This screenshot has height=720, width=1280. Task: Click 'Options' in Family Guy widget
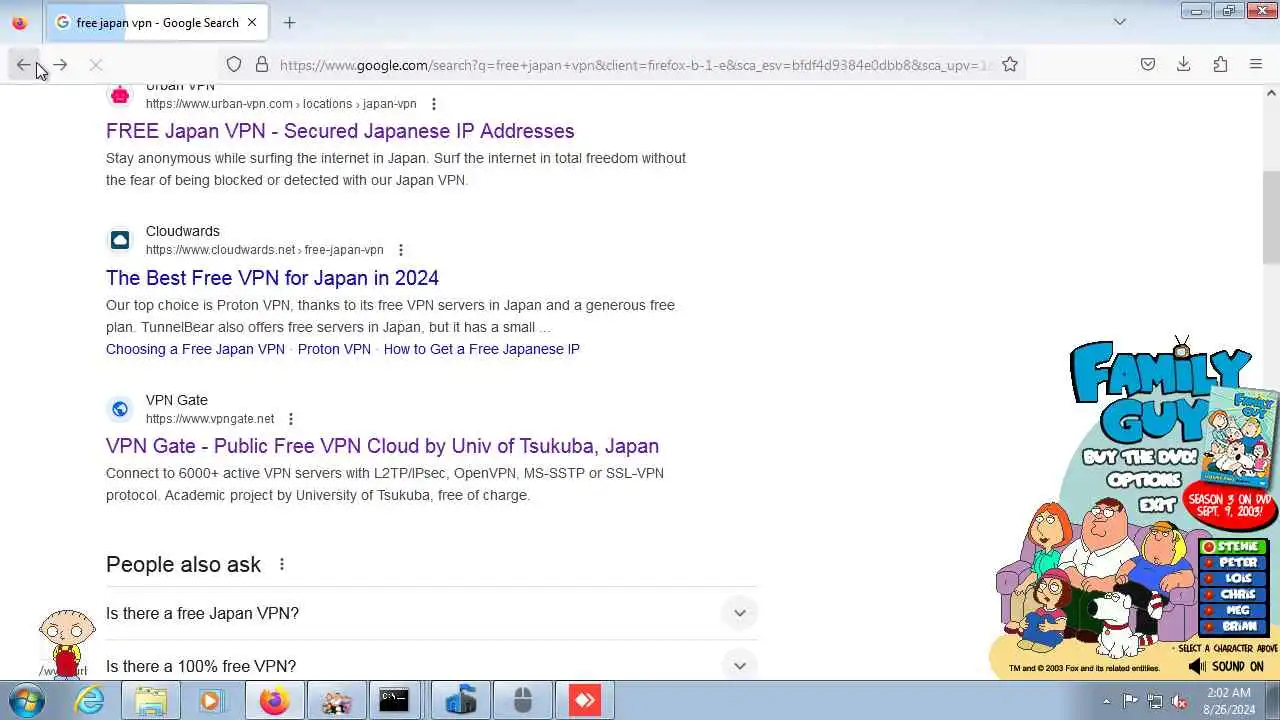point(1144,480)
